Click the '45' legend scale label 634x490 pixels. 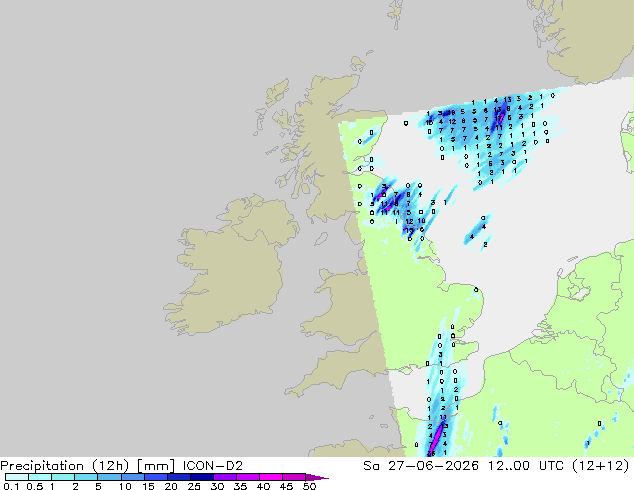(286, 486)
